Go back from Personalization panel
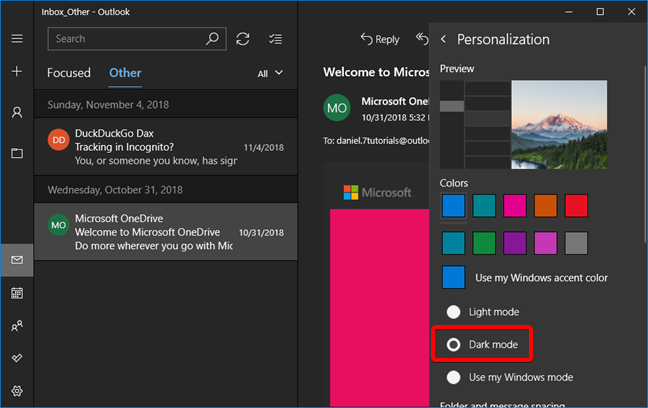 (443, 39)
